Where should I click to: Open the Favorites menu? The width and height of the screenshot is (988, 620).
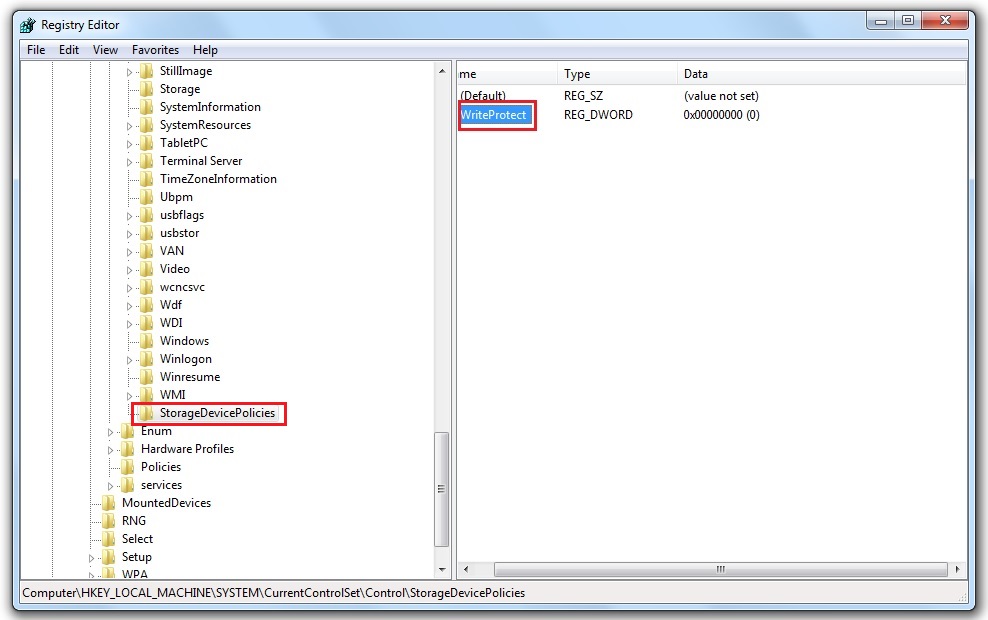click(155, 50)
